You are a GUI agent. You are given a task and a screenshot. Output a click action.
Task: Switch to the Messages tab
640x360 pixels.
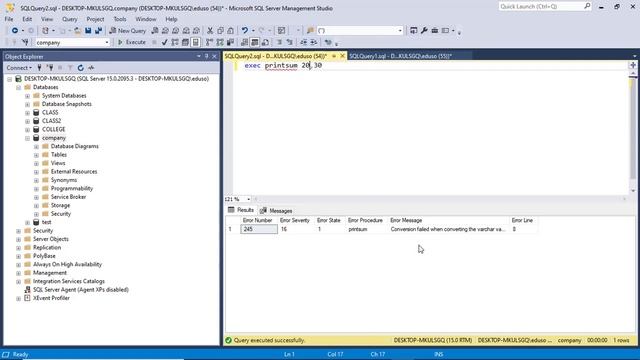[276, 211]
